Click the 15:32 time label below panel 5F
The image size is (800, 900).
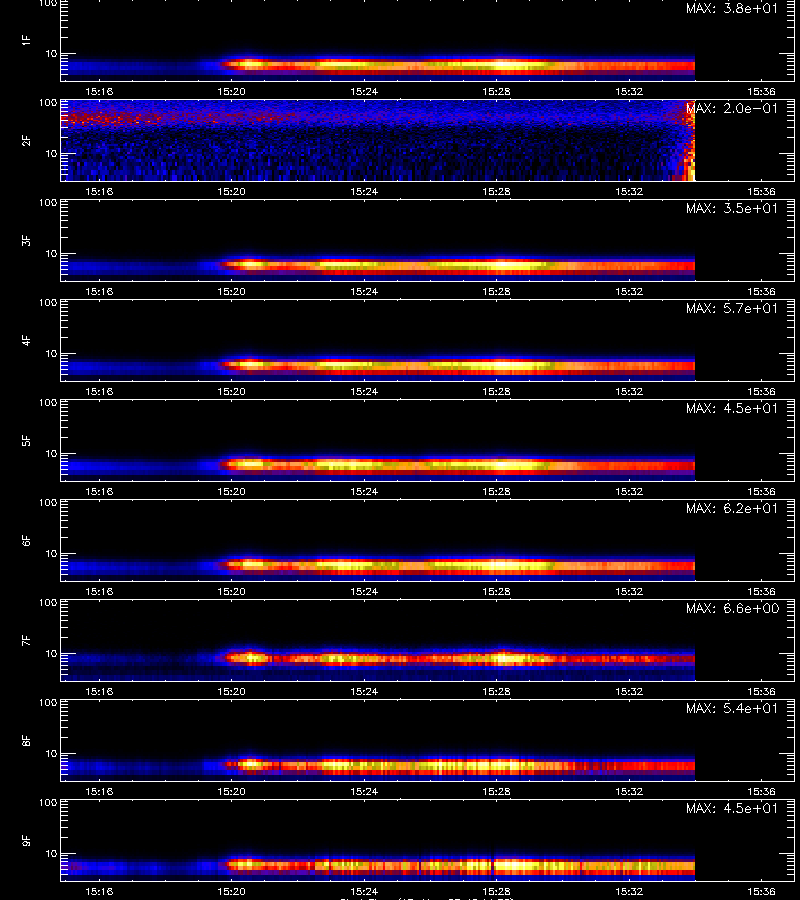[629, 491]
